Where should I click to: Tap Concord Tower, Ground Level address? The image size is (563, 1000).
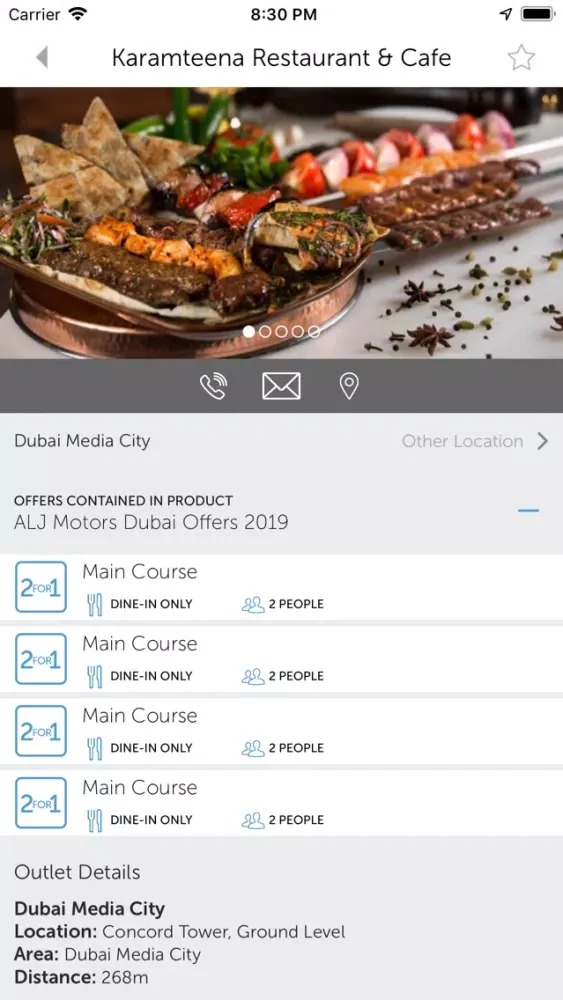point(224,932)
